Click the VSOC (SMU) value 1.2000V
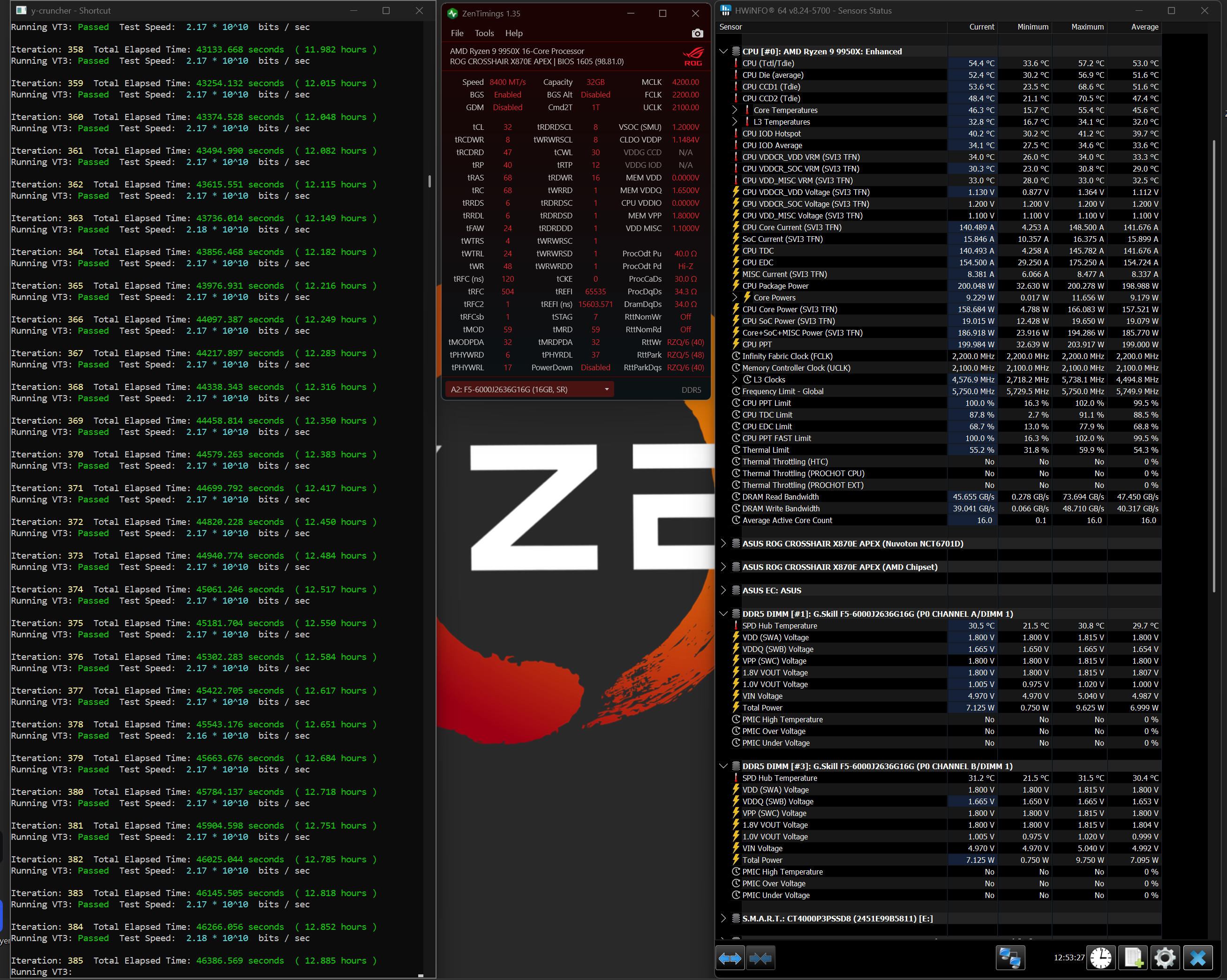This screenshot has width=1227, height=980. pyautogui.click(x=685, y=127)
